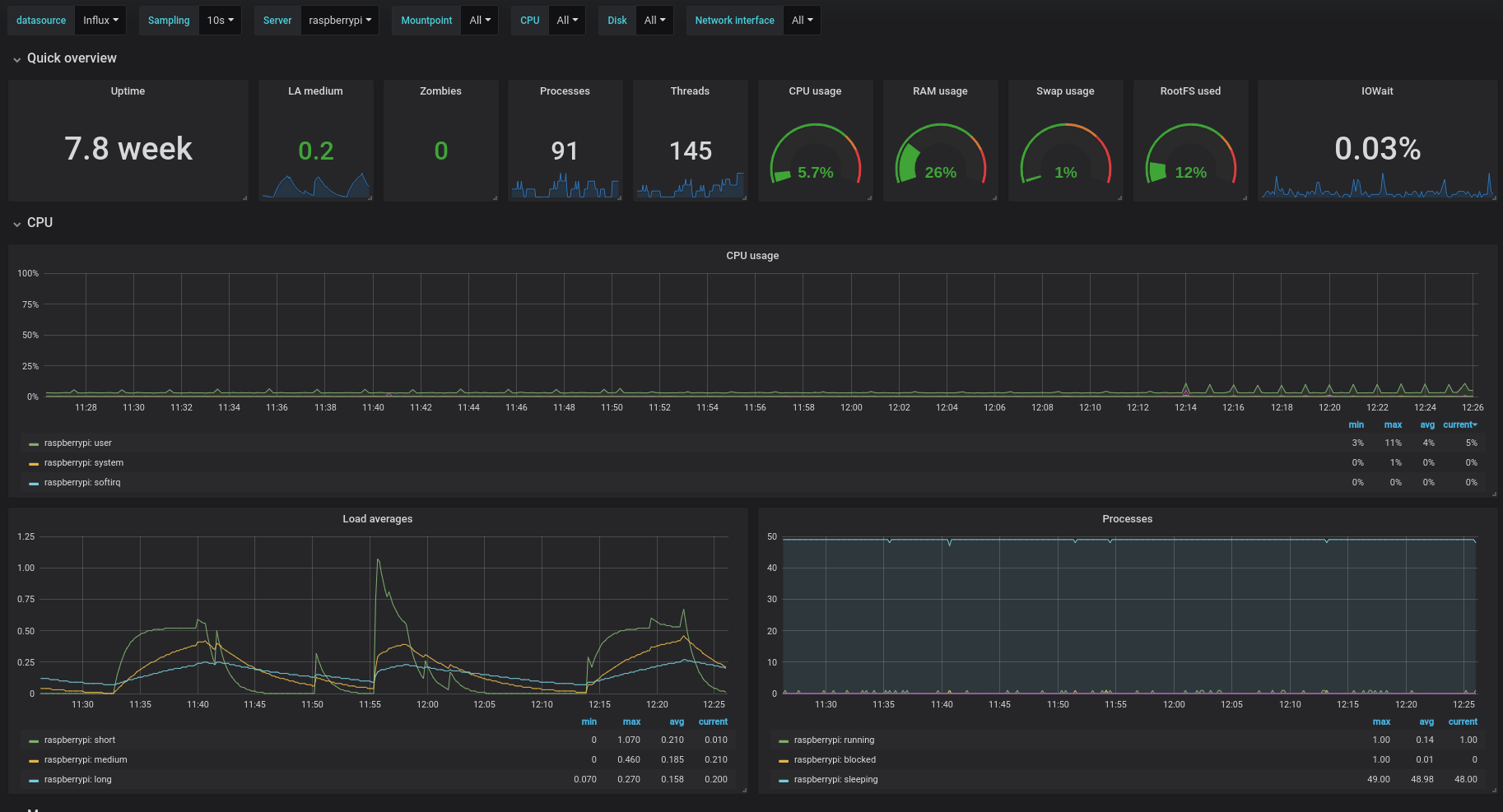1503x812 pixels.
Task: Click resize handle of the Load averages panel
Action: point(744,790)
